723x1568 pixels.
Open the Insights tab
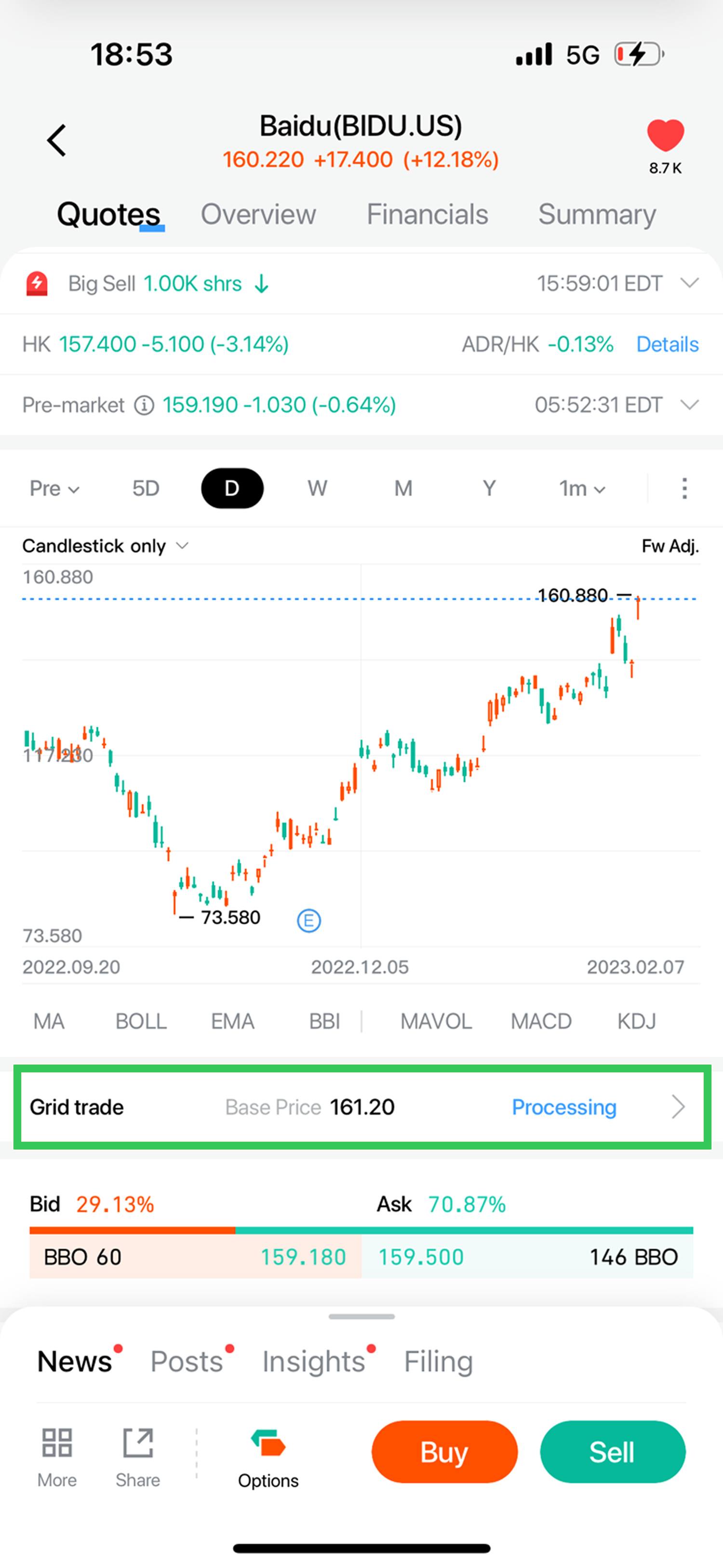pyautogui.click(x=313, y=1362)
